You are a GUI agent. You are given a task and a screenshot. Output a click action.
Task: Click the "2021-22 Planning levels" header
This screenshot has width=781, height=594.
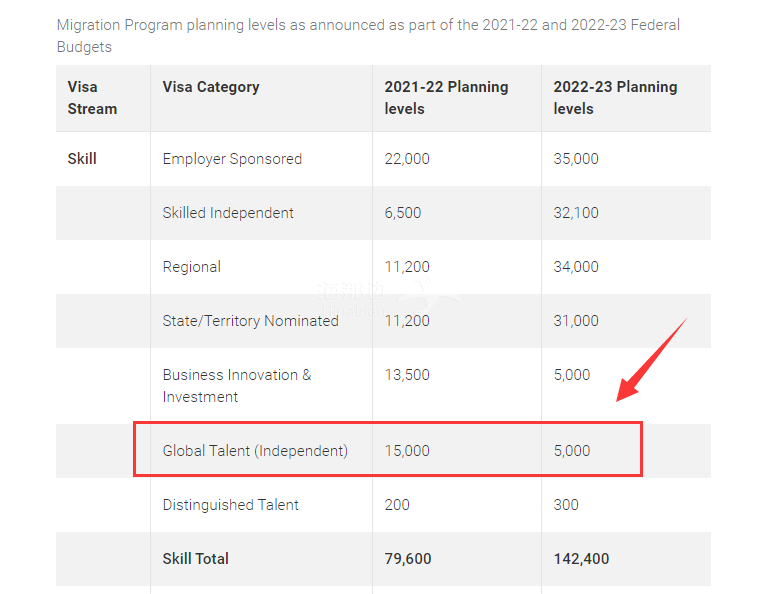[446, 98]
